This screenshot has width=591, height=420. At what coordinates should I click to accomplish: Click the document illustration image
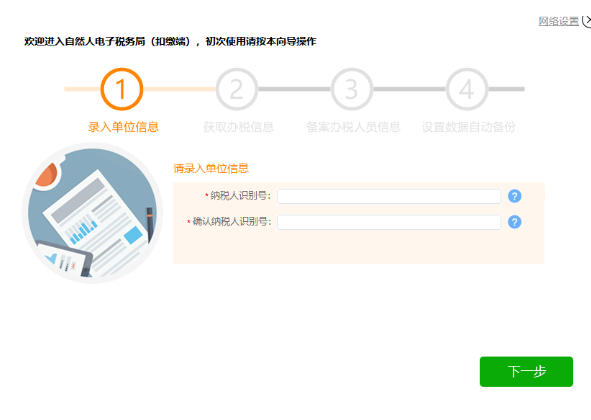pyautogui.click(x=92, y=213)
